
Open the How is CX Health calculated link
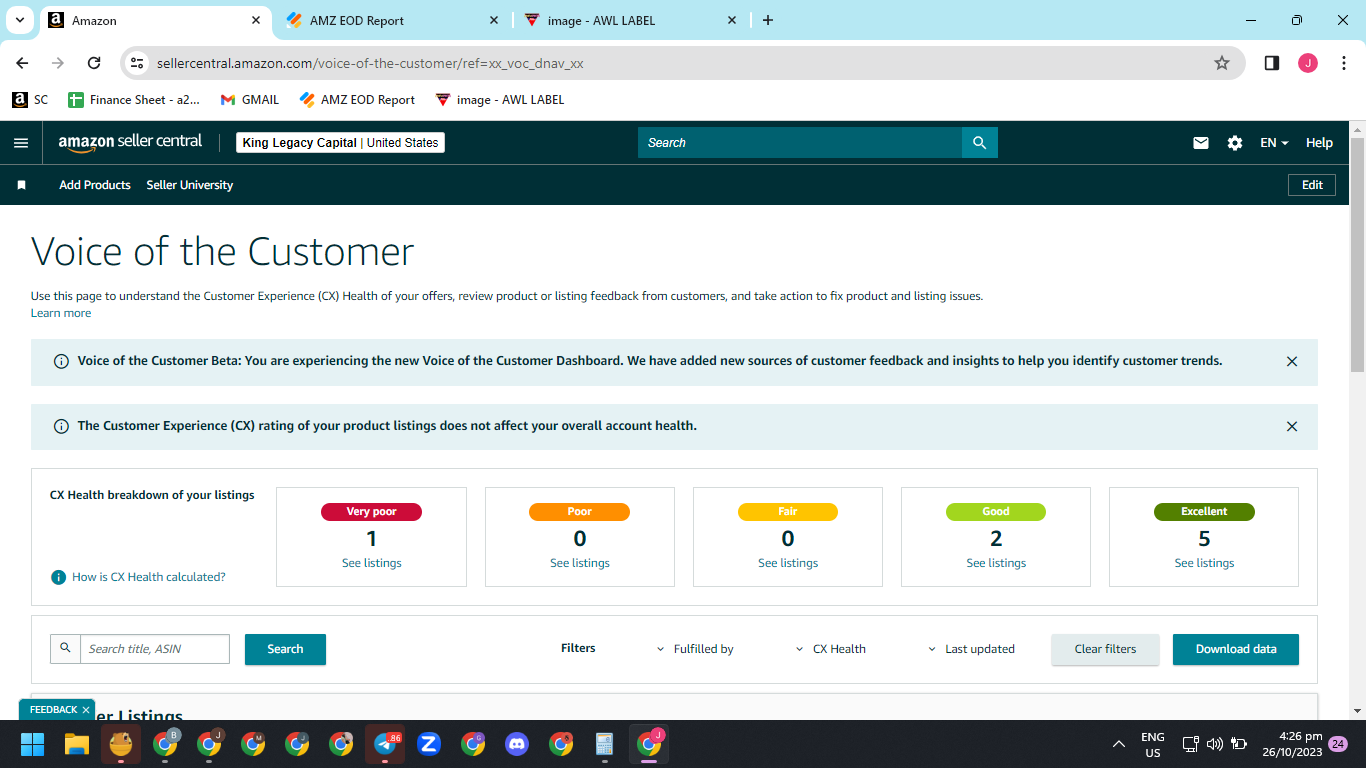[x=149, y=577]
